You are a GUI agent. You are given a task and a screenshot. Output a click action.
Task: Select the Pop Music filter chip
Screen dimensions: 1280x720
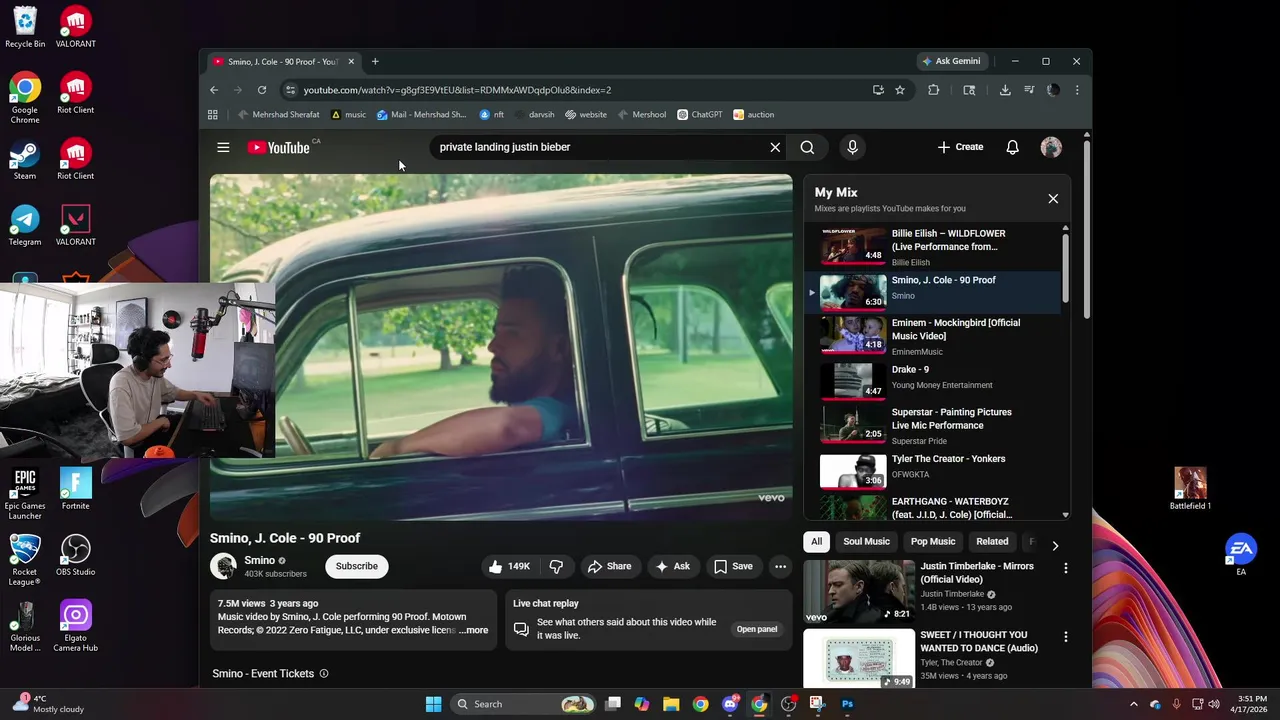pyautogui.click(x=933, y=541)
